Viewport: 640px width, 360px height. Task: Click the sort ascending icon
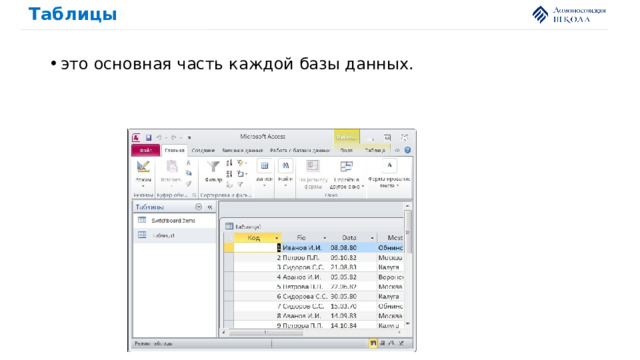click(x=229, y=163)
